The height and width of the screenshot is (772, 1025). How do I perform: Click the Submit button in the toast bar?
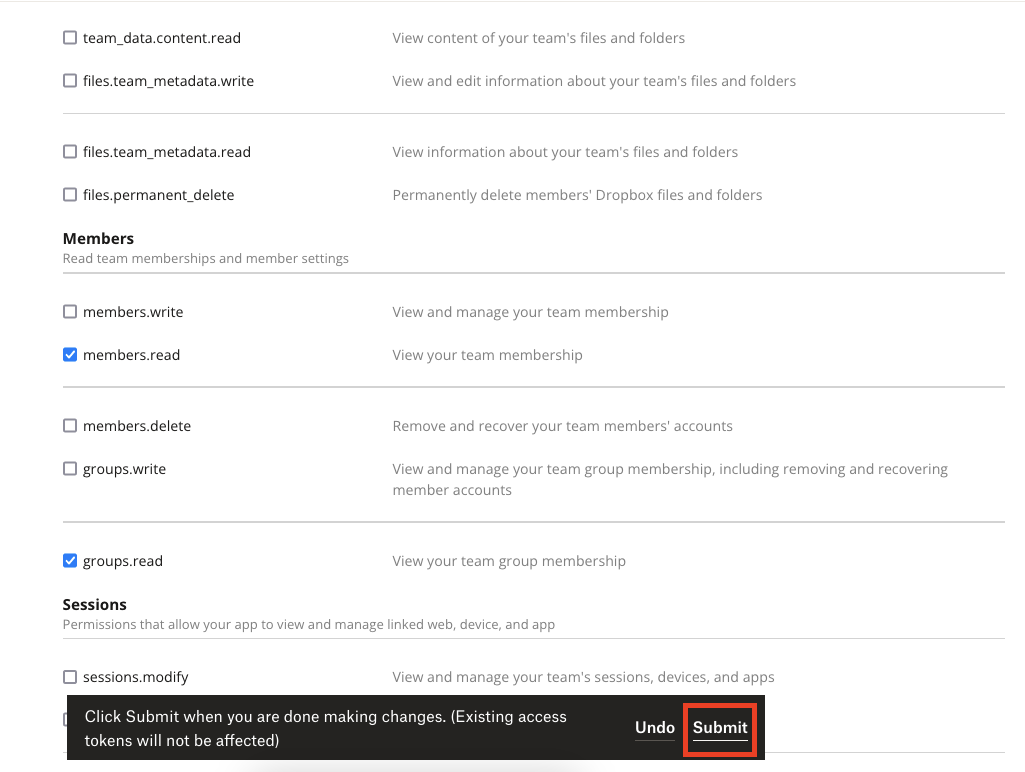pos(719,728)
